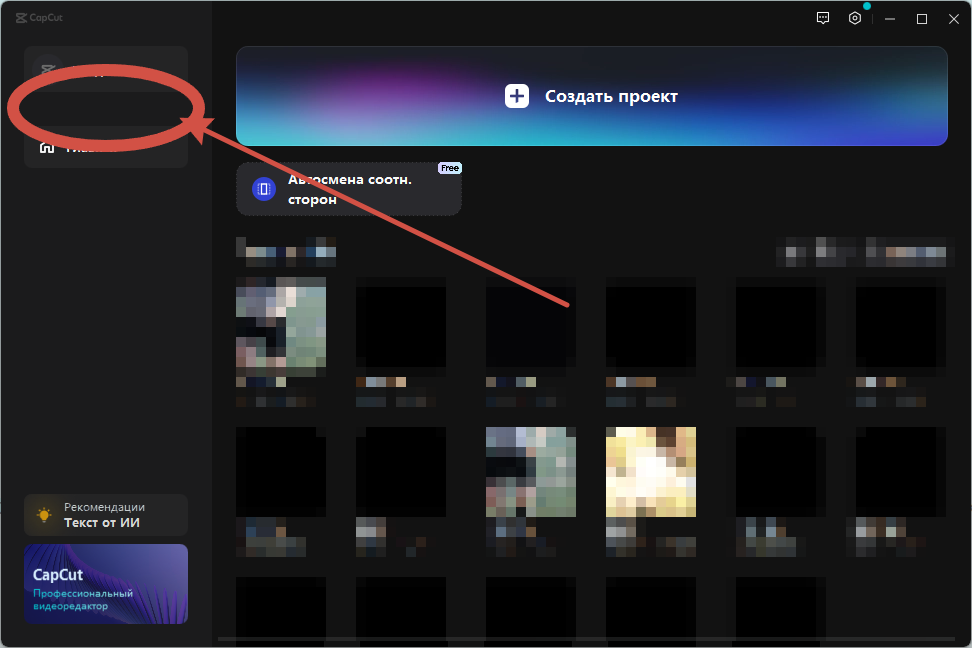This screenshot has width=972, height=648.
Task: Click the Создать проект button
Action: pos(591,96)
